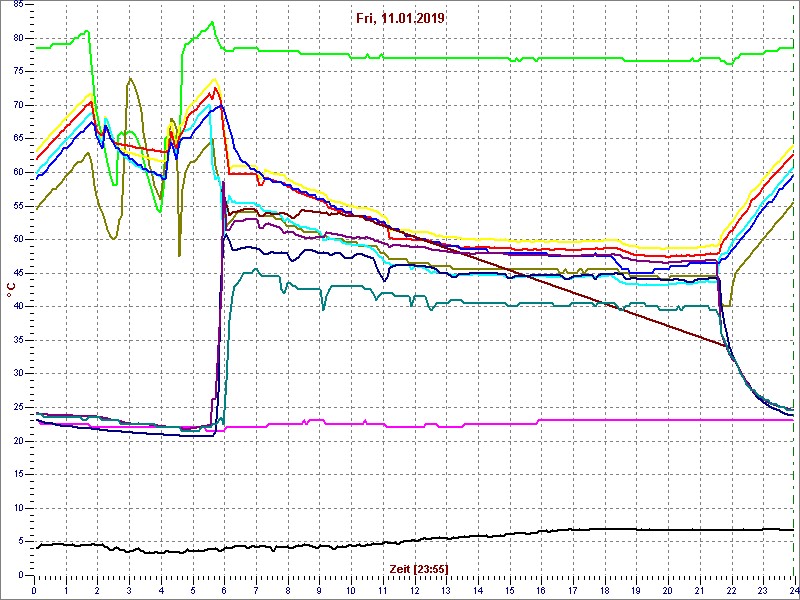800x600 pixels.
Task: Click hour 17 on the time axis
Action: (x=573, y=589)
